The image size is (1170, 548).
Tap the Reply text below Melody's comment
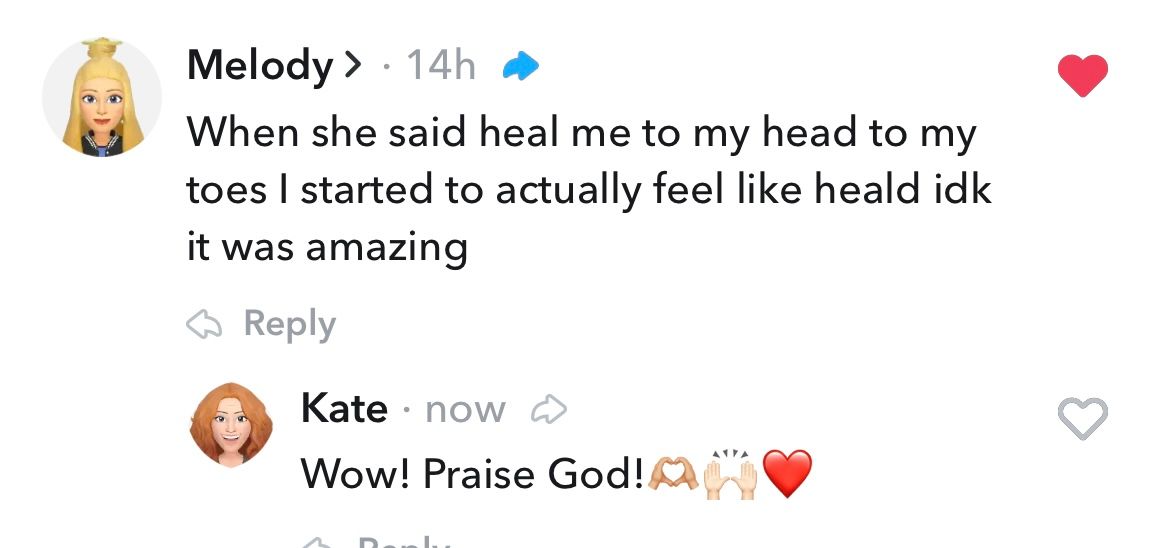click(x=290, y=326)
